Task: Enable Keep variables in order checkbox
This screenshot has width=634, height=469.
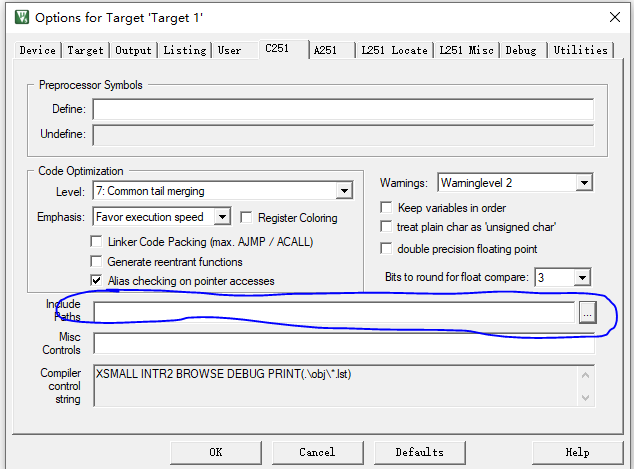Action: click(x=386, y=207)
